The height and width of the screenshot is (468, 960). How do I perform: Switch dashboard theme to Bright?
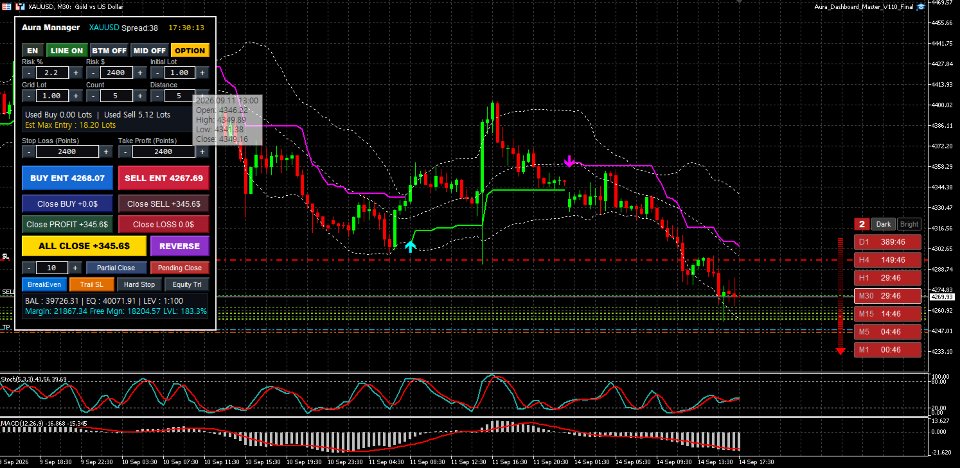[x=909, y=224]
